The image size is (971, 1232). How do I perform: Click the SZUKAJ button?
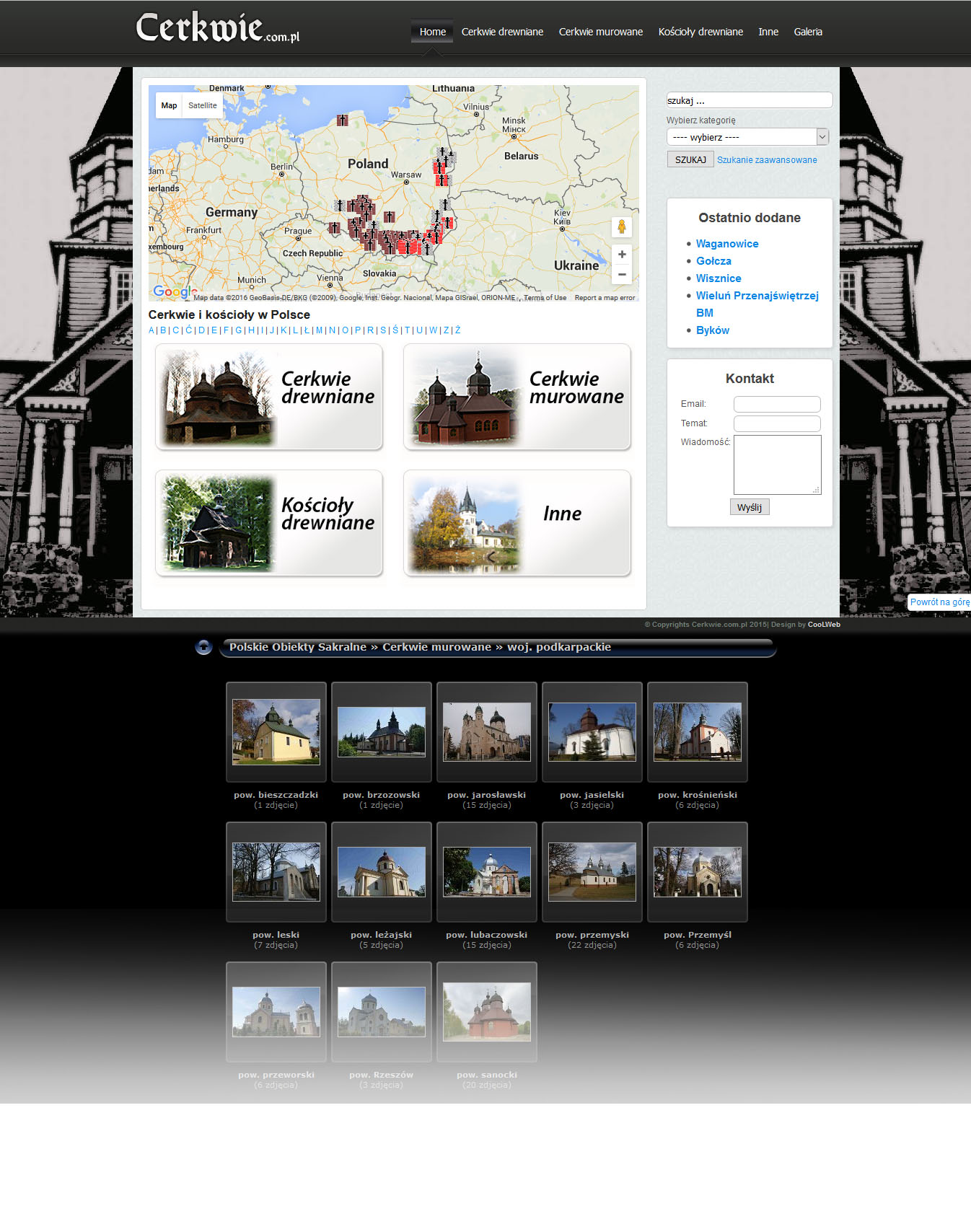point(690,159)
